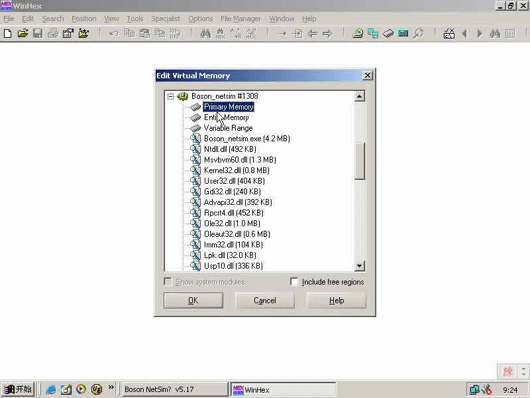Open the File Manager menu
Screen dimensions: 530x398
241,19
